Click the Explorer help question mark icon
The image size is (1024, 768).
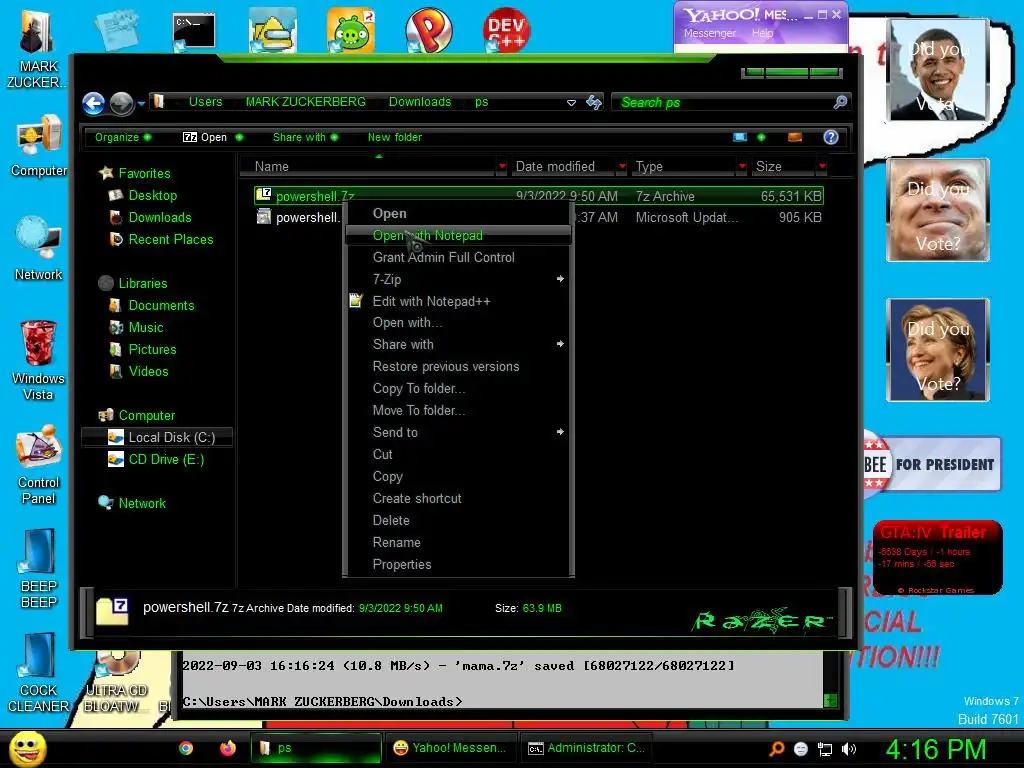click(x=831, y=137)
